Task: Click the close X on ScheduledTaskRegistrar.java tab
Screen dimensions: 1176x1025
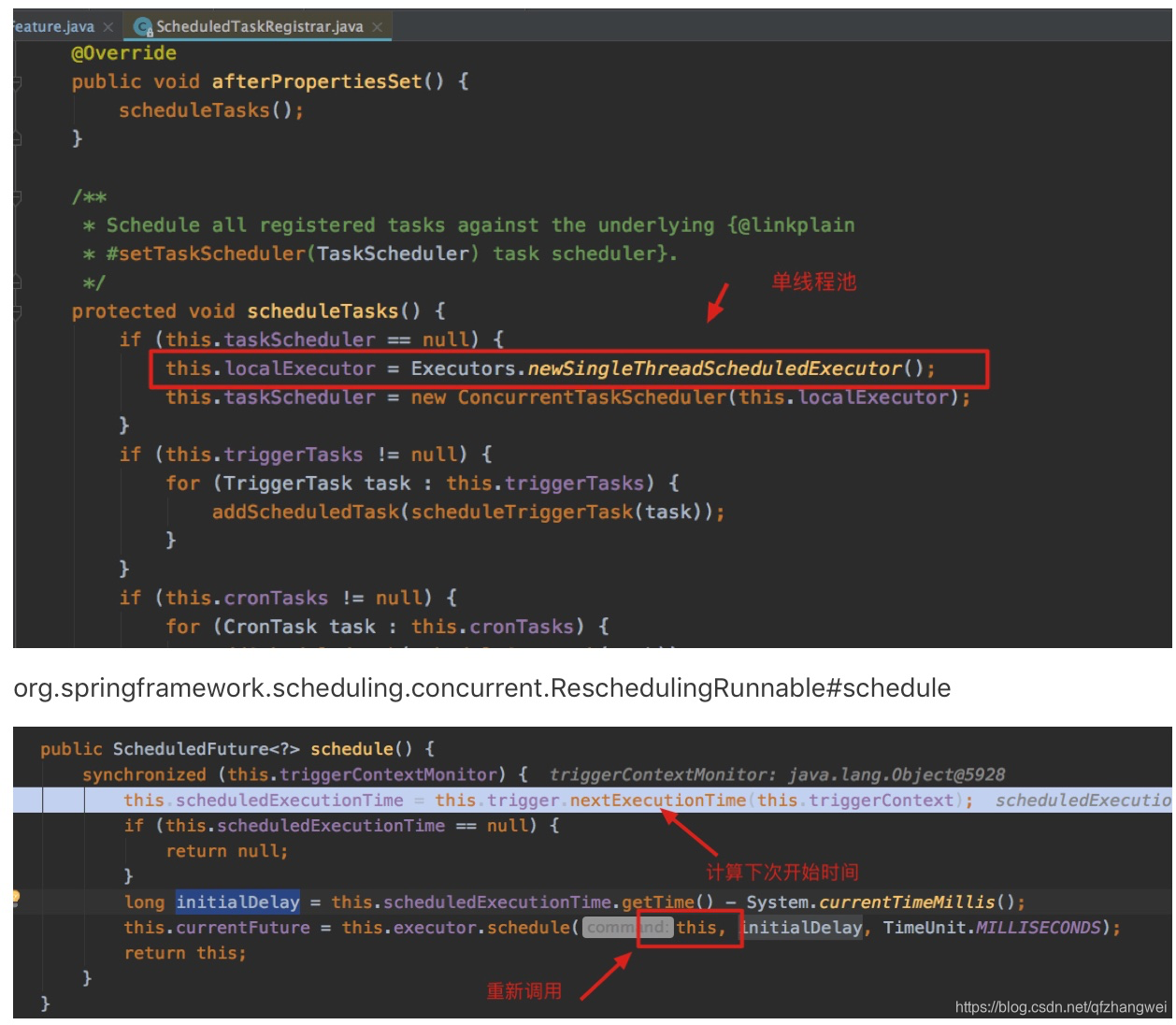Action: click(377, 27)
